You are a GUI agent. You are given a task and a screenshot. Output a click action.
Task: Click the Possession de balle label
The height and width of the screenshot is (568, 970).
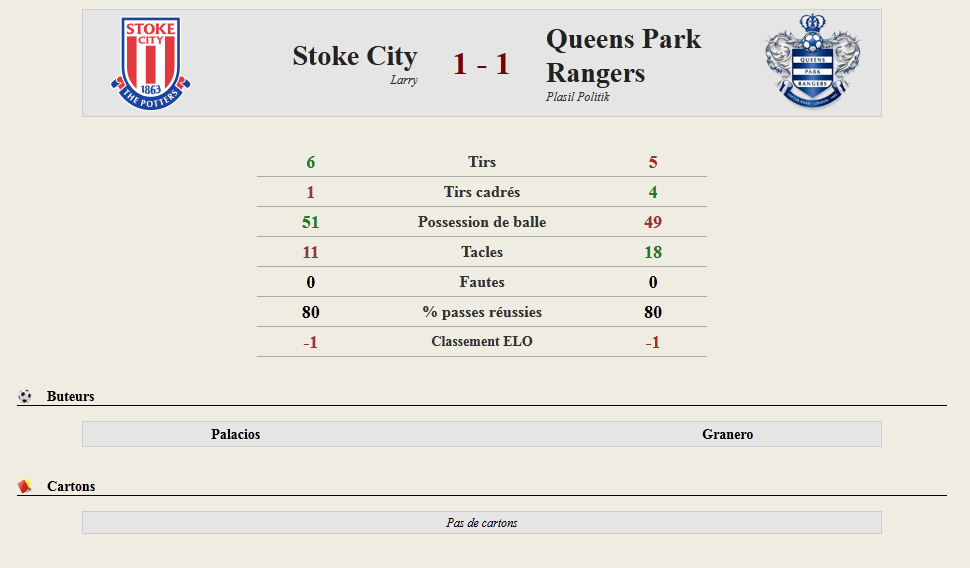point(482,222)
